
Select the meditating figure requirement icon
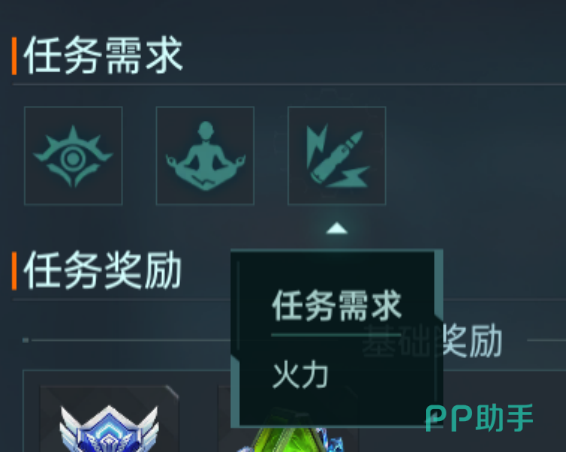click(205, 156)
